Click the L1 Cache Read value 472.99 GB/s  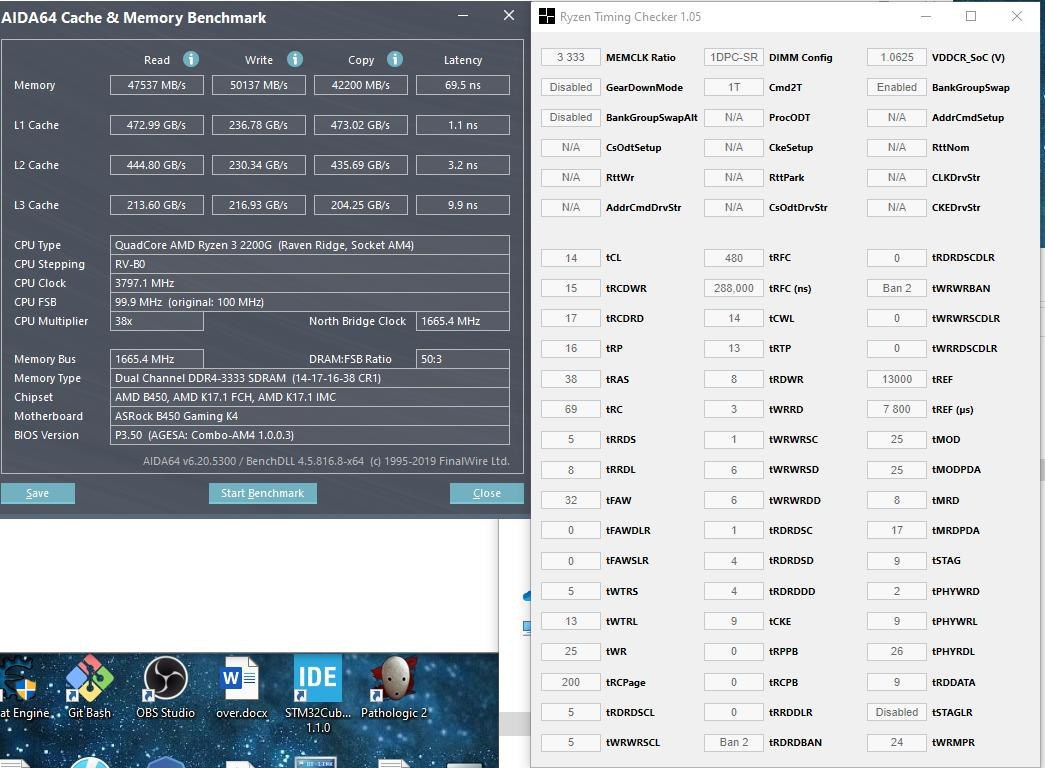tap(157, 125)
